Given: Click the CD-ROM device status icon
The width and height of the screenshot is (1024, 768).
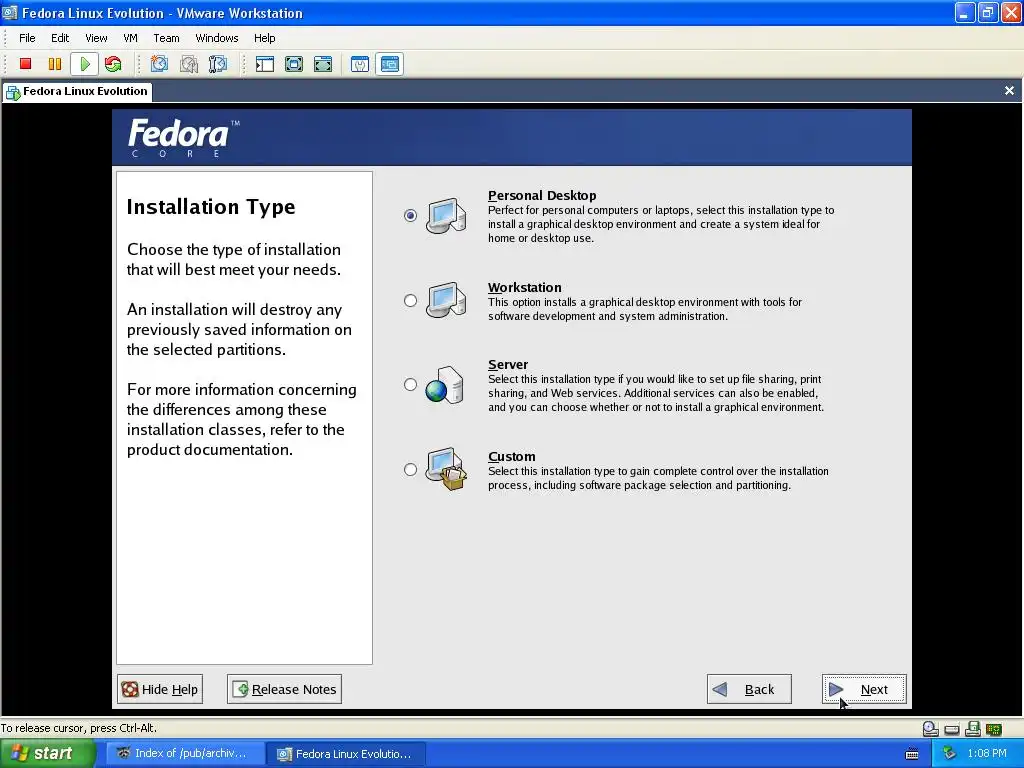Looking at the screenshot, I should tap(931, 729).
